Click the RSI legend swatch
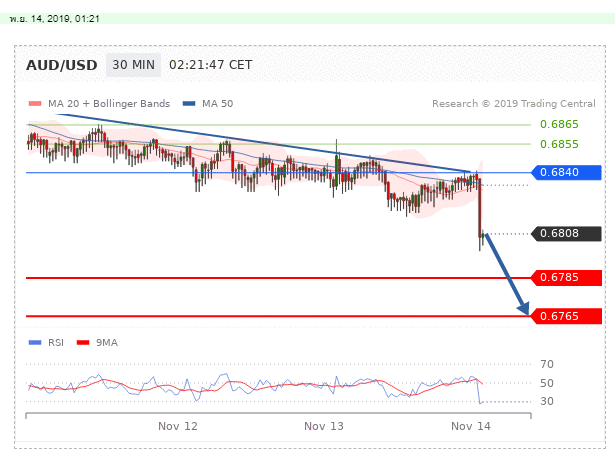This screenshot has height=458, width=615. tap(35, 343)
